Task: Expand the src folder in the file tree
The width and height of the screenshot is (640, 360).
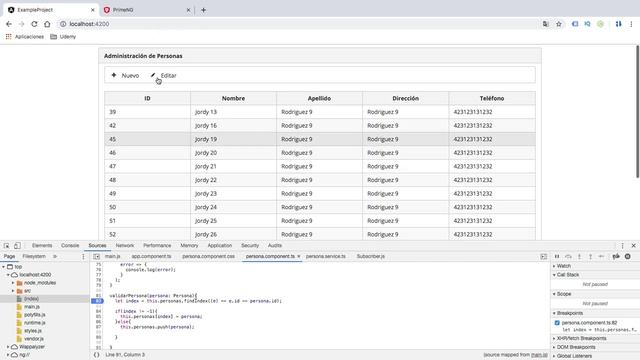Action: [13, 291]
